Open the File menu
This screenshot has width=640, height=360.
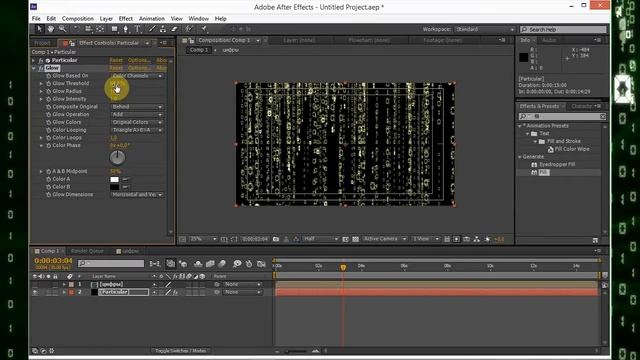coord(36,19)
